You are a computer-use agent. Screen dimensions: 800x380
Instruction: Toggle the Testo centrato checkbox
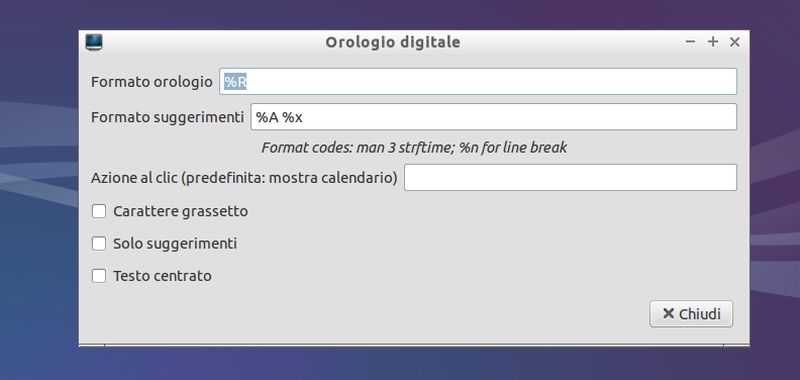coord(99,276)
